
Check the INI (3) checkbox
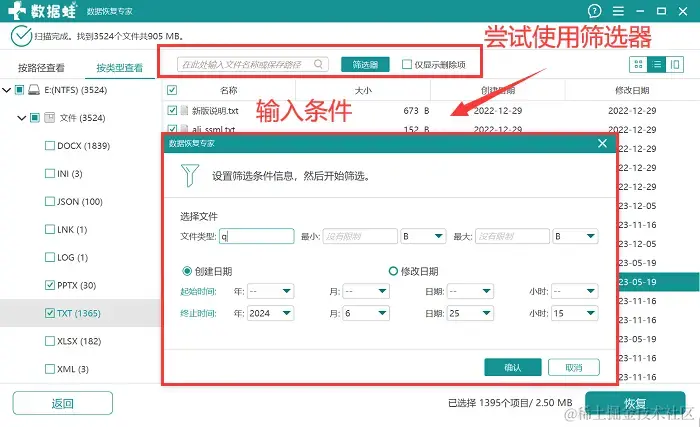point(50,173)
